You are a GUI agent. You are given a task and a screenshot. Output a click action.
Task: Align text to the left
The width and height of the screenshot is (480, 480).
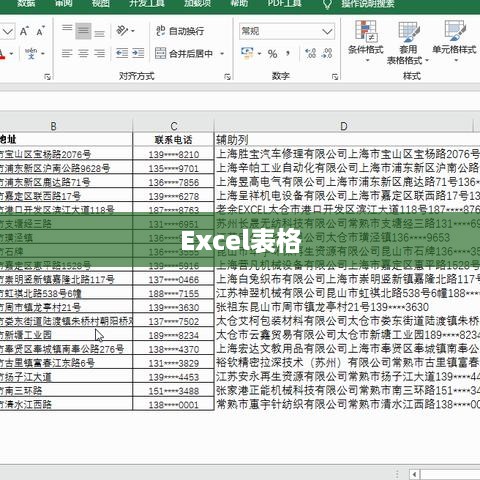tap(67, 53)
